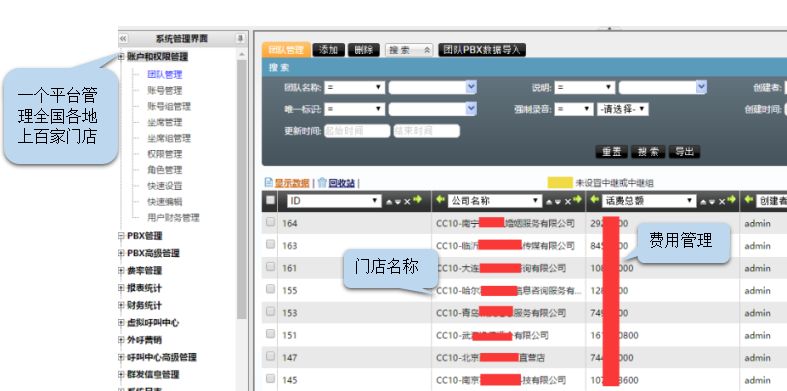Check the row with ID 153

click(x=271, y=311)
